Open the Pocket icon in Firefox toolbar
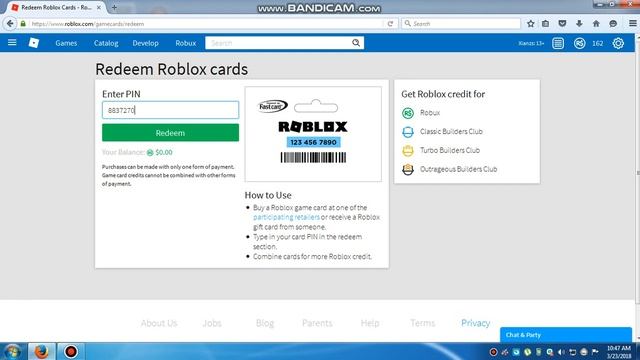This screenshot has width=640, height=360. tap(562, 24)
